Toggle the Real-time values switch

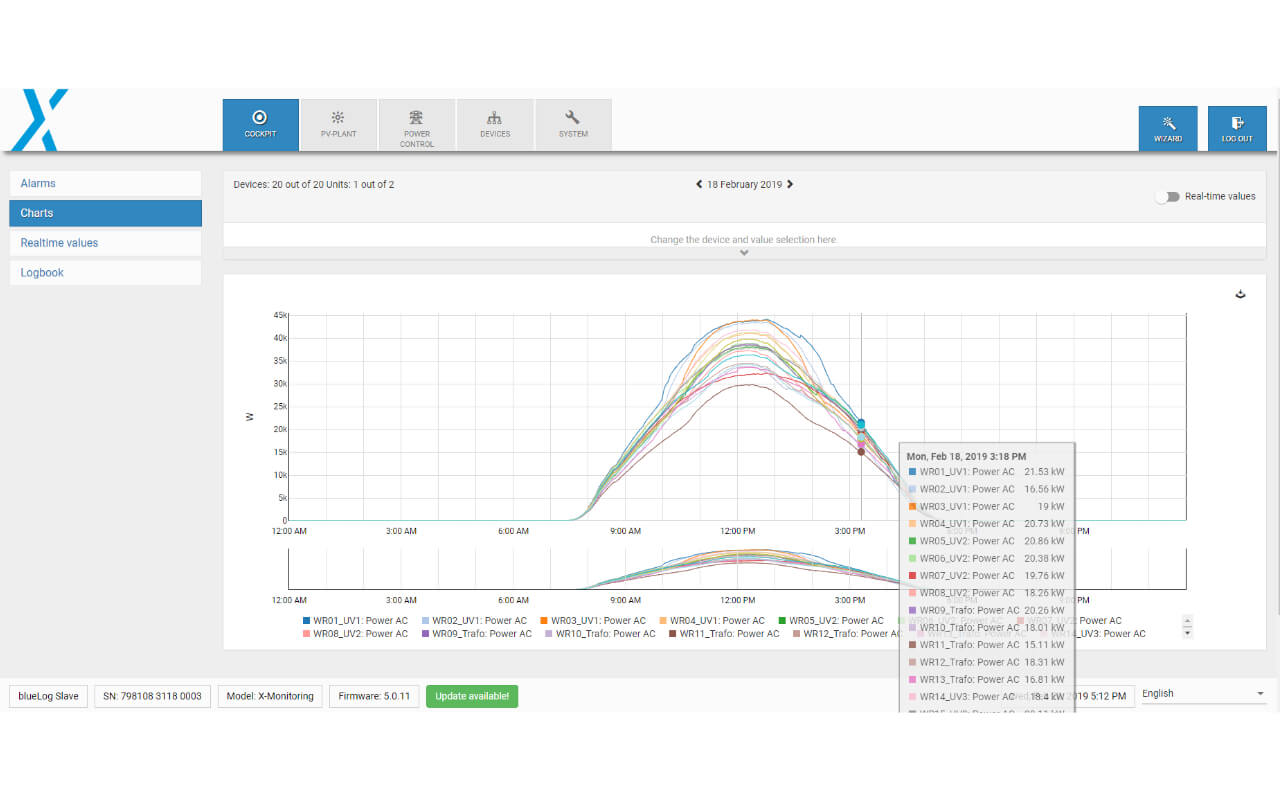[1166, 197]
